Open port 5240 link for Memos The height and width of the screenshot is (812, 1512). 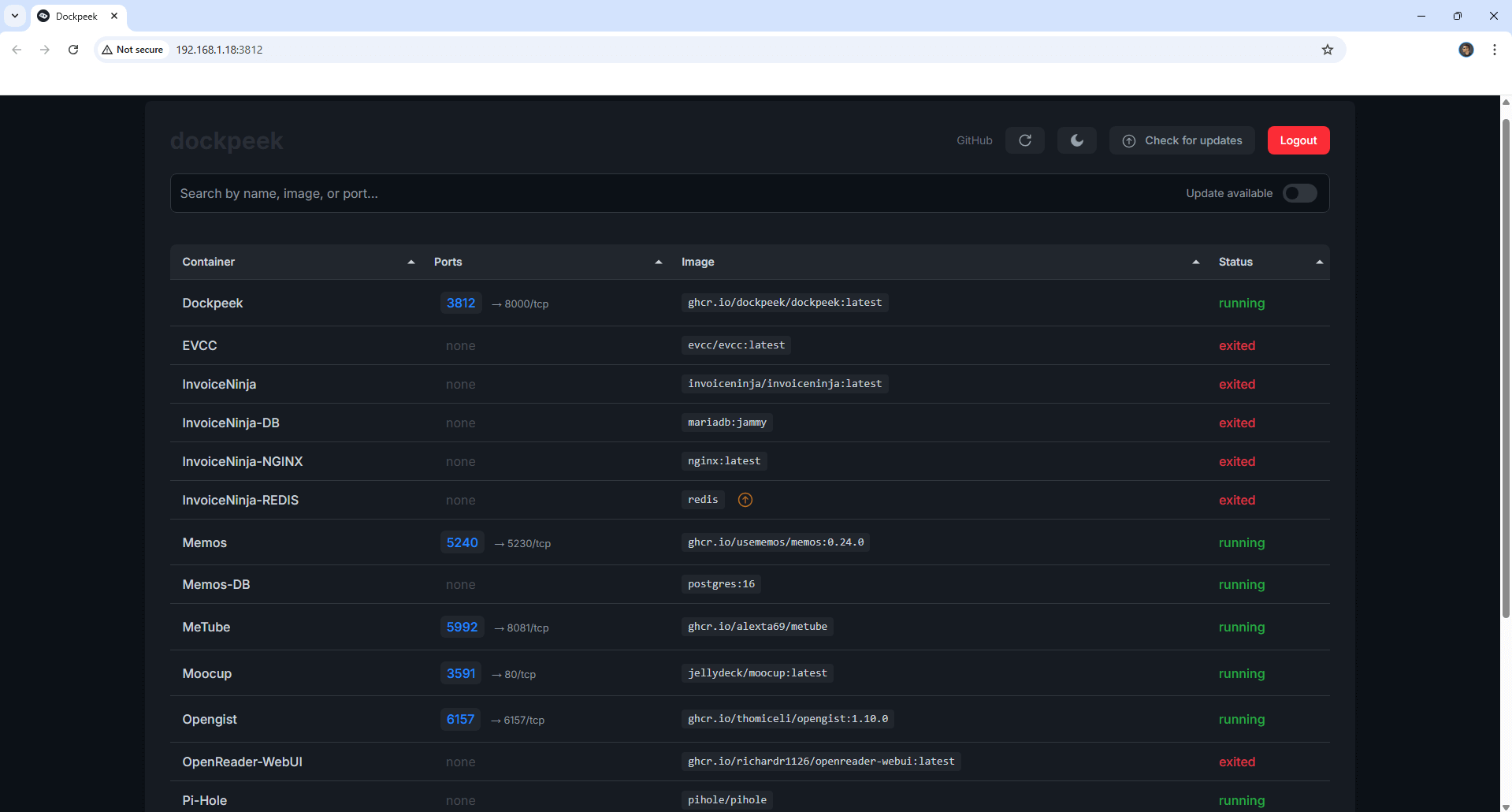[462, 542]
